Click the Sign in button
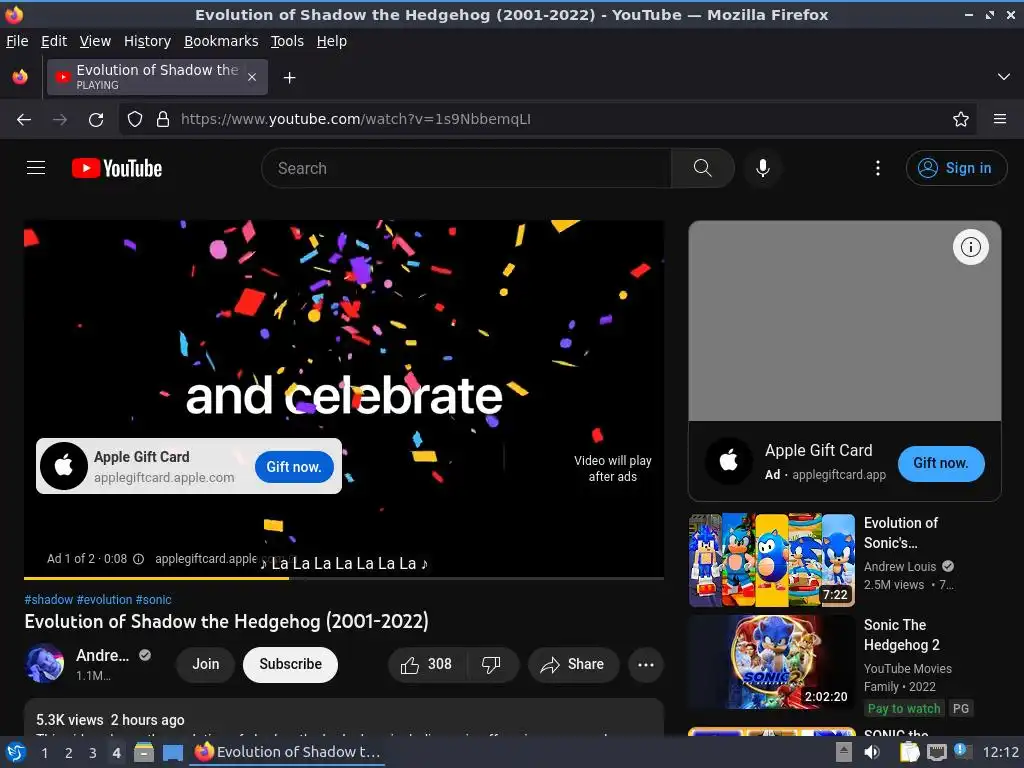Image resolution: width=1024 pixels, height=768 pixels. (955, 168)
